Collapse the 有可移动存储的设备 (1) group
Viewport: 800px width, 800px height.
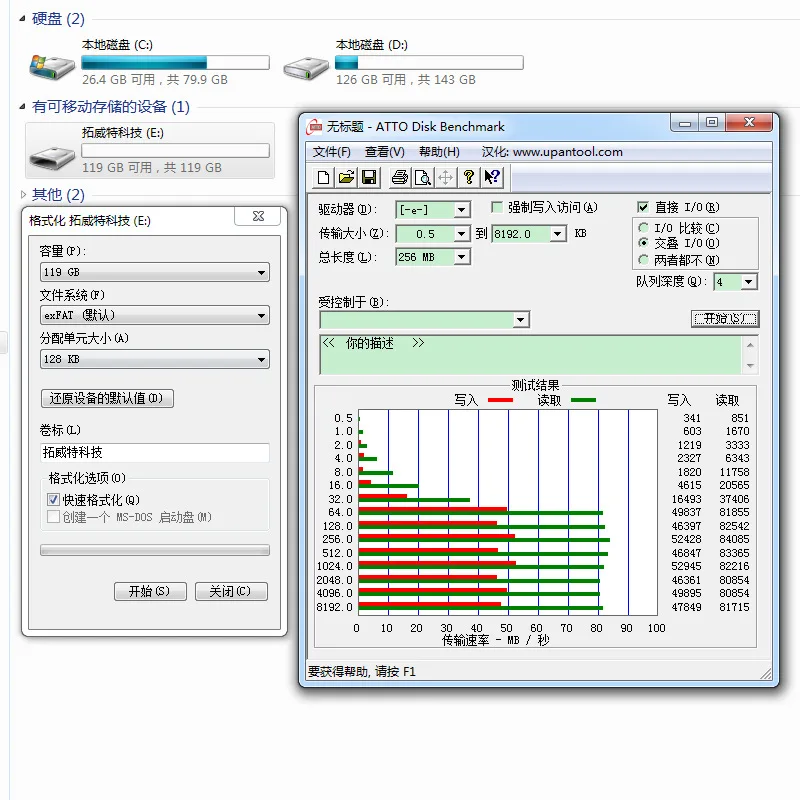coord(22,107)
